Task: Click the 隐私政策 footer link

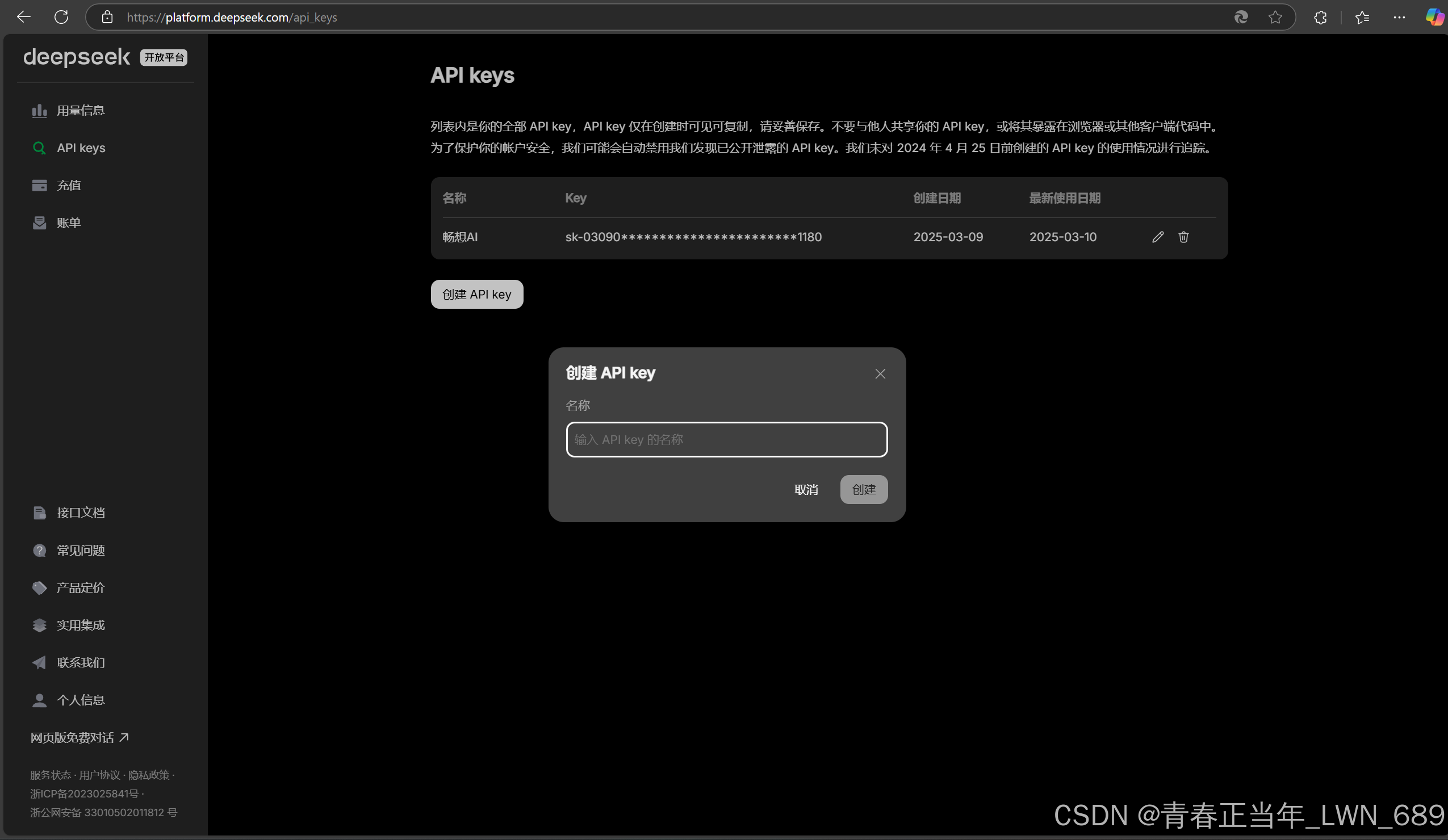Action: pos(149,775)
